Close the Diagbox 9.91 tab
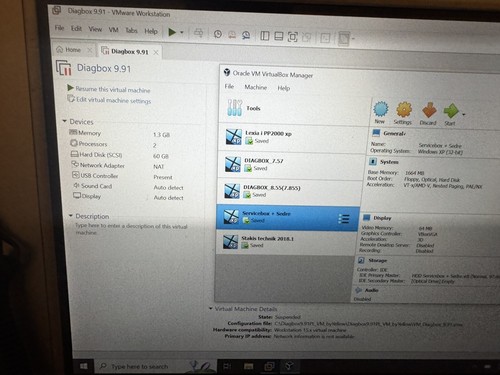 tap(156, 52)
